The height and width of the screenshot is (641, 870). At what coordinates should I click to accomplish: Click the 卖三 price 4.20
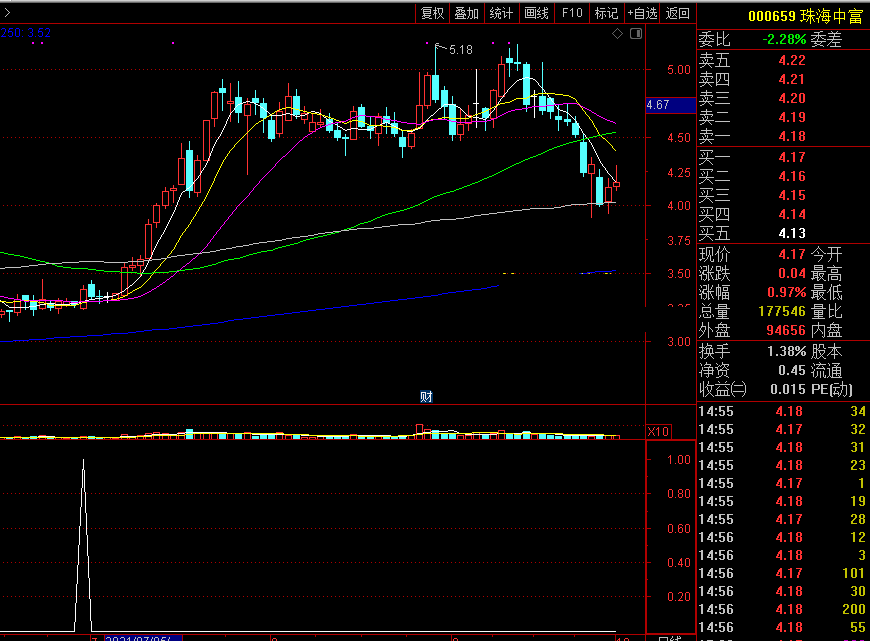click(x=792, y=98)
